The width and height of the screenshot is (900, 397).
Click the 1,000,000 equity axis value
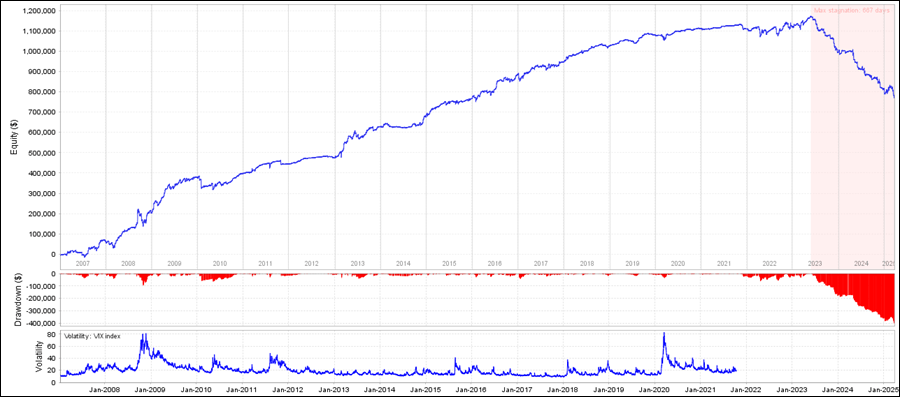pyautogui.click(x=40, y=52)
